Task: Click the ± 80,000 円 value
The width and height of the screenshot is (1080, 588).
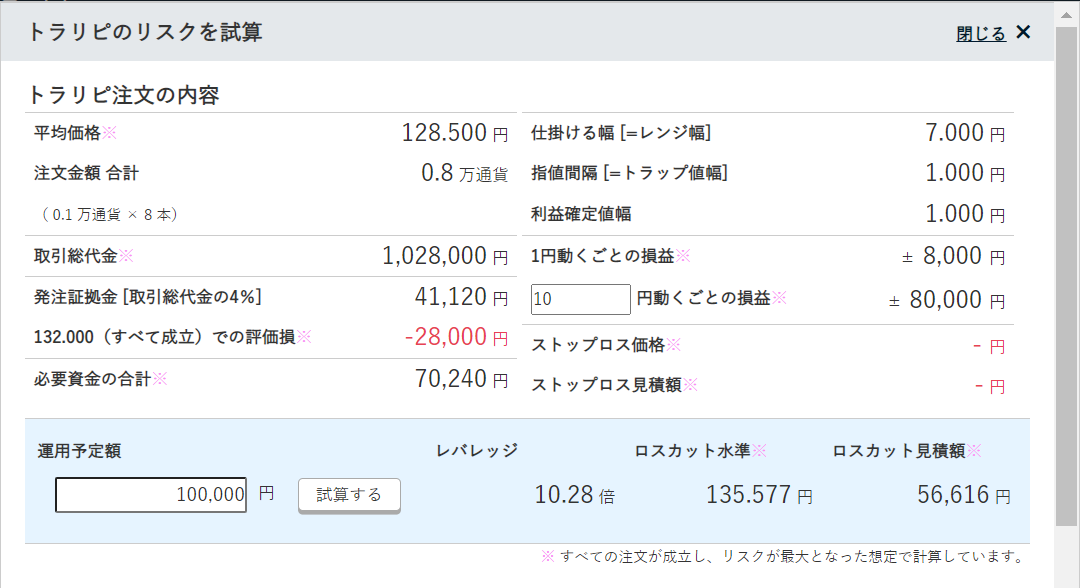Action: (x=946, y=300)
